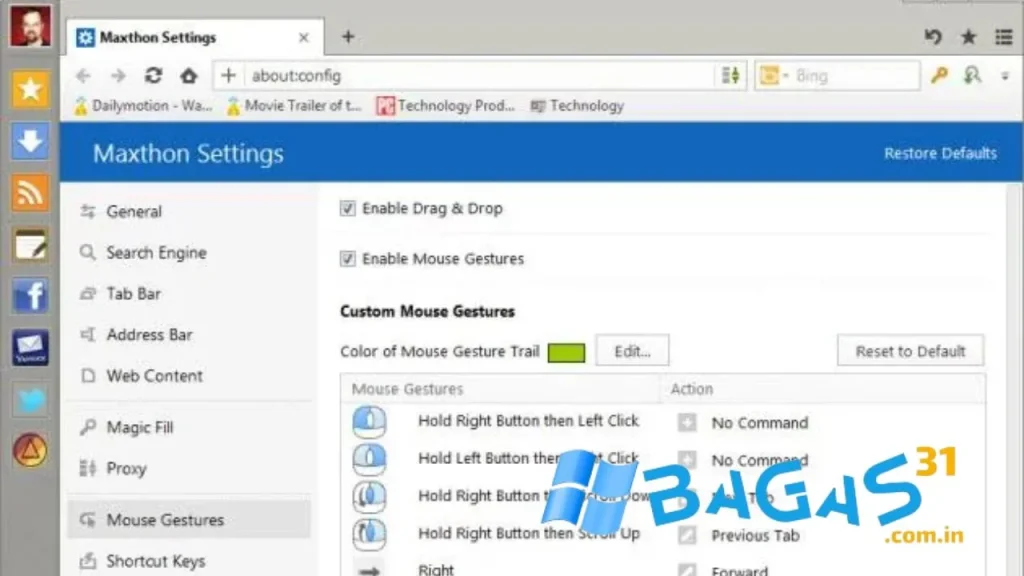The width and height of the screenshot is (1024, 576).
Task: Open the search engine selector dropdown
Action: [x=774, y=76]
